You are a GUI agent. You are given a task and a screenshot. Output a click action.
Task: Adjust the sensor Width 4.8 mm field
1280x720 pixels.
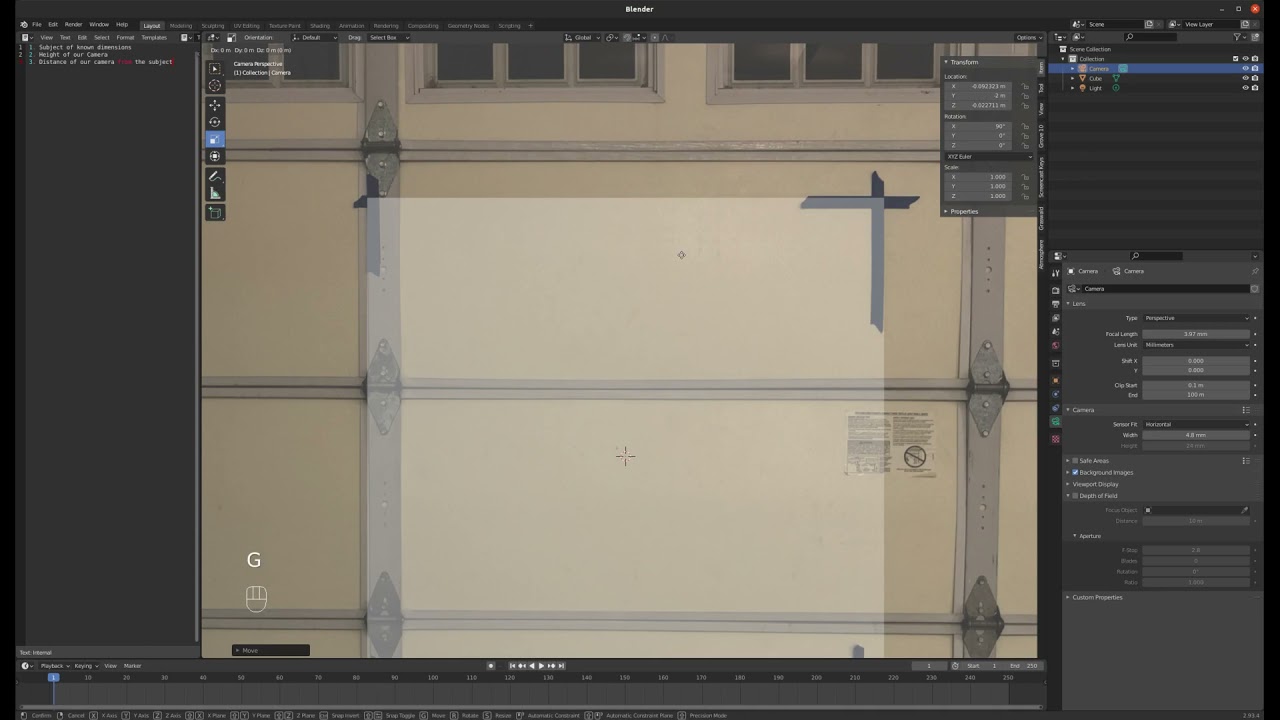coord(1196,435)
